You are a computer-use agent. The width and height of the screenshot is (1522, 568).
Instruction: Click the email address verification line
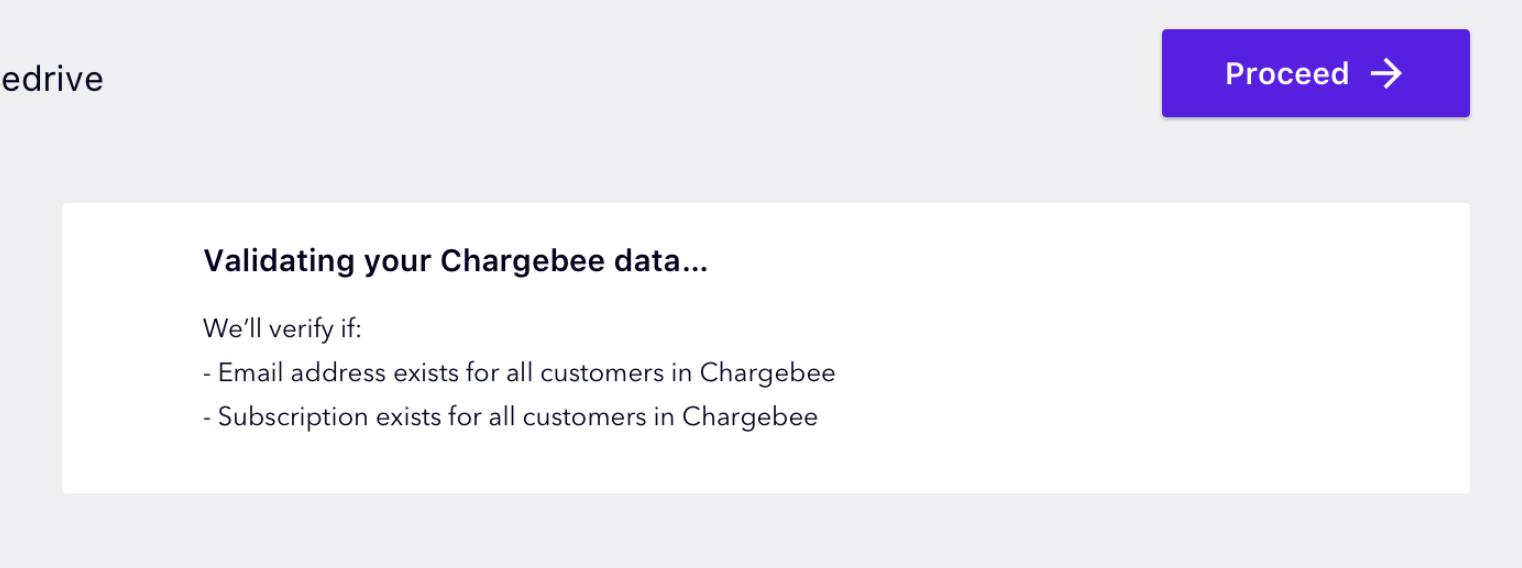click(x=519, y=373)
